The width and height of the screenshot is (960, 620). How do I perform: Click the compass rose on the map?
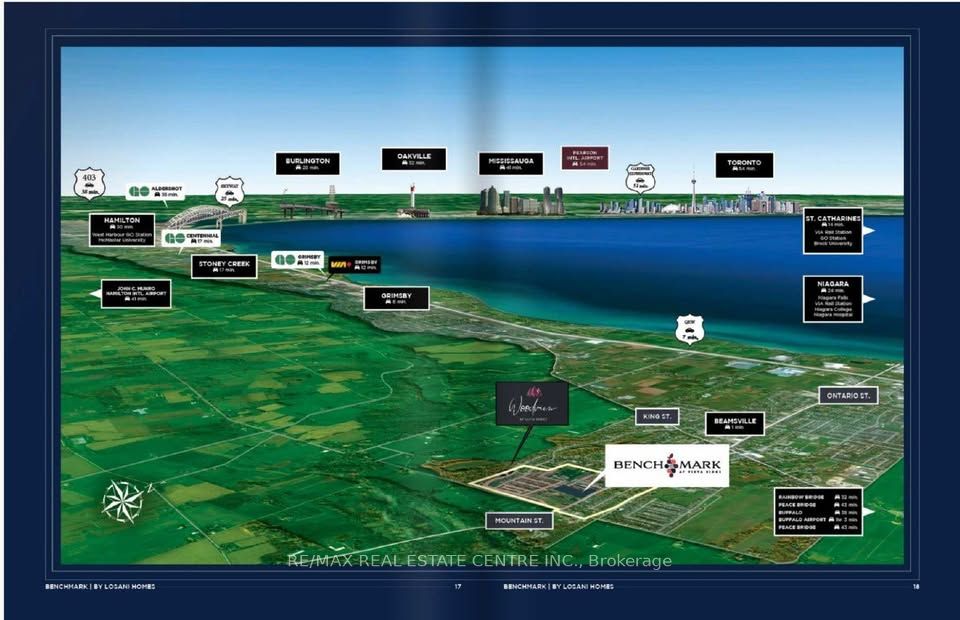click(124, 501)
